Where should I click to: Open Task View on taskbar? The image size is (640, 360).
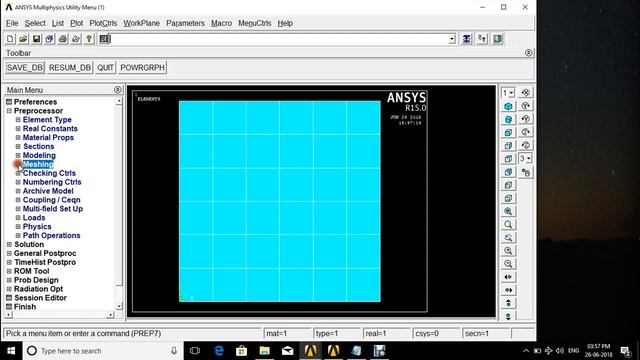coord(195,351)
